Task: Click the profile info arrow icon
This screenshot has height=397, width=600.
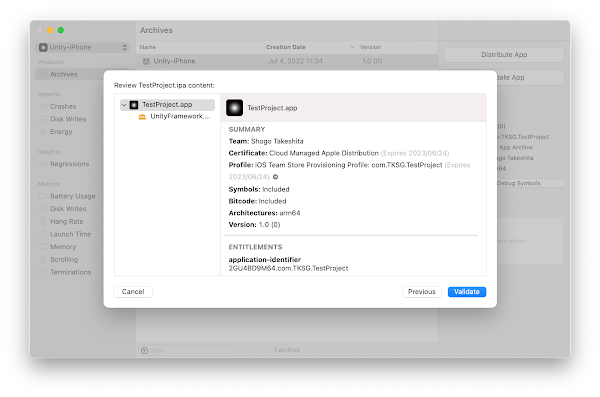Action: (x=276, y=177)
